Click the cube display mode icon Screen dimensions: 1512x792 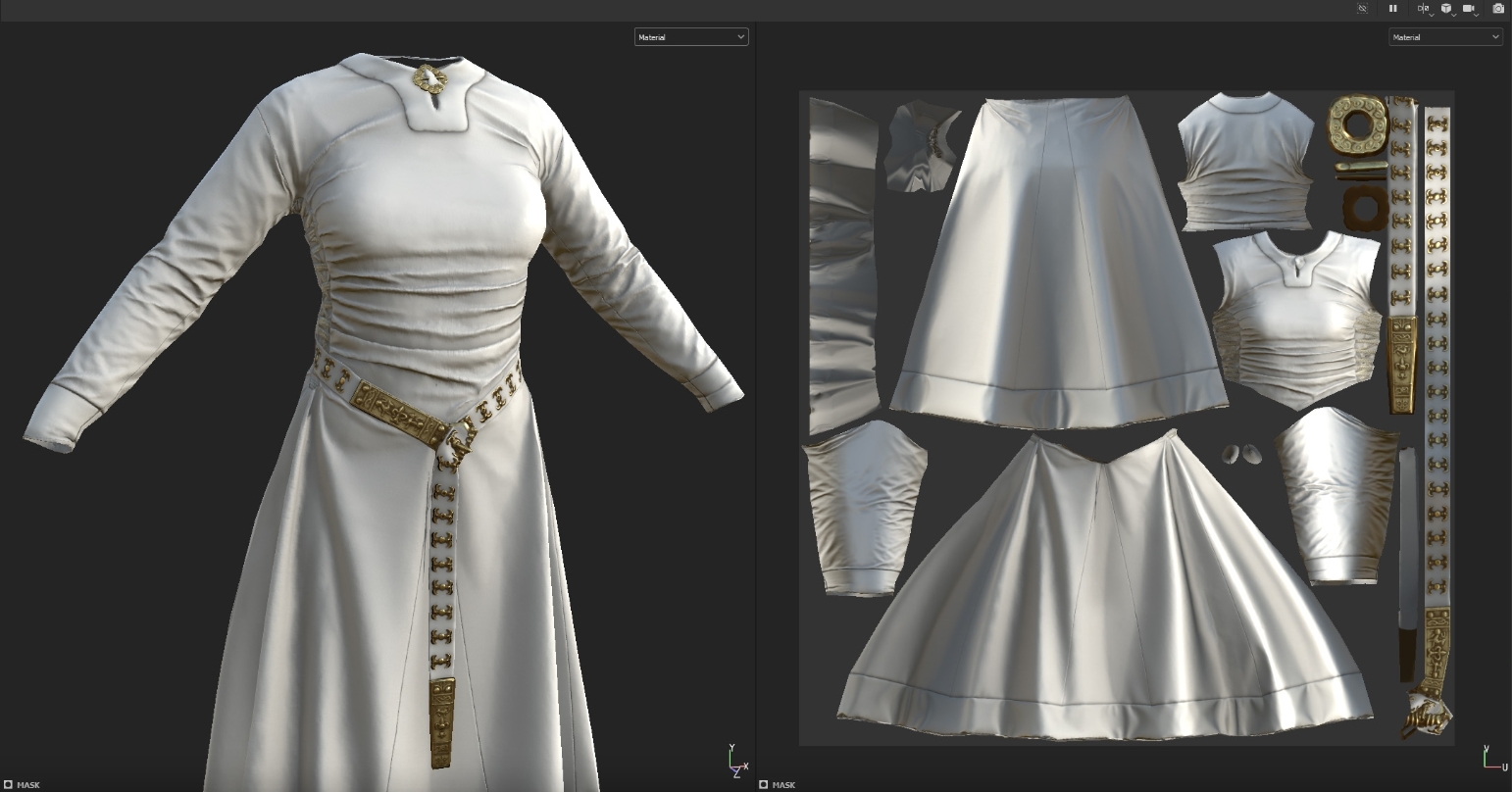(1446, 9)
